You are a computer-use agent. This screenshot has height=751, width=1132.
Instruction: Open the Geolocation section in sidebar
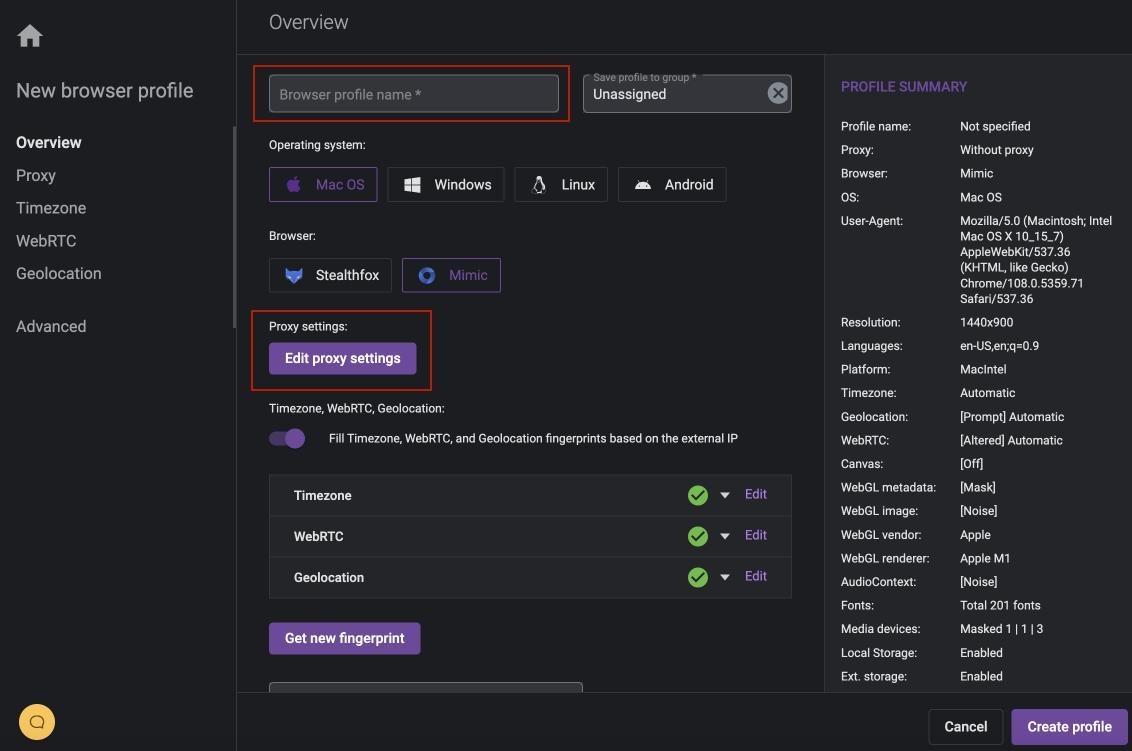coord(58,274)
